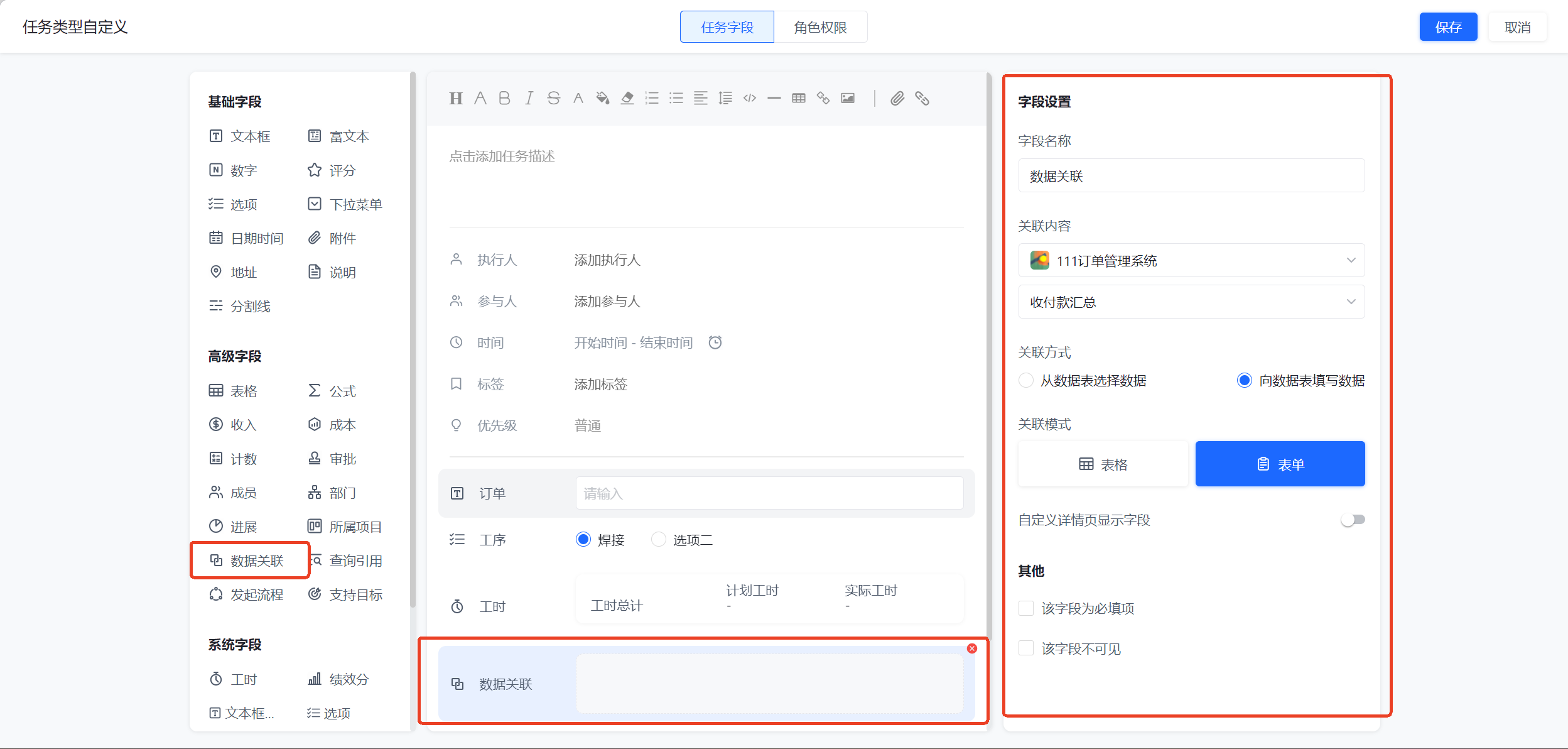Click the Heading format icon in editor toolbar
Viewport: 1568px width, 749px height.
pos(456,98)
